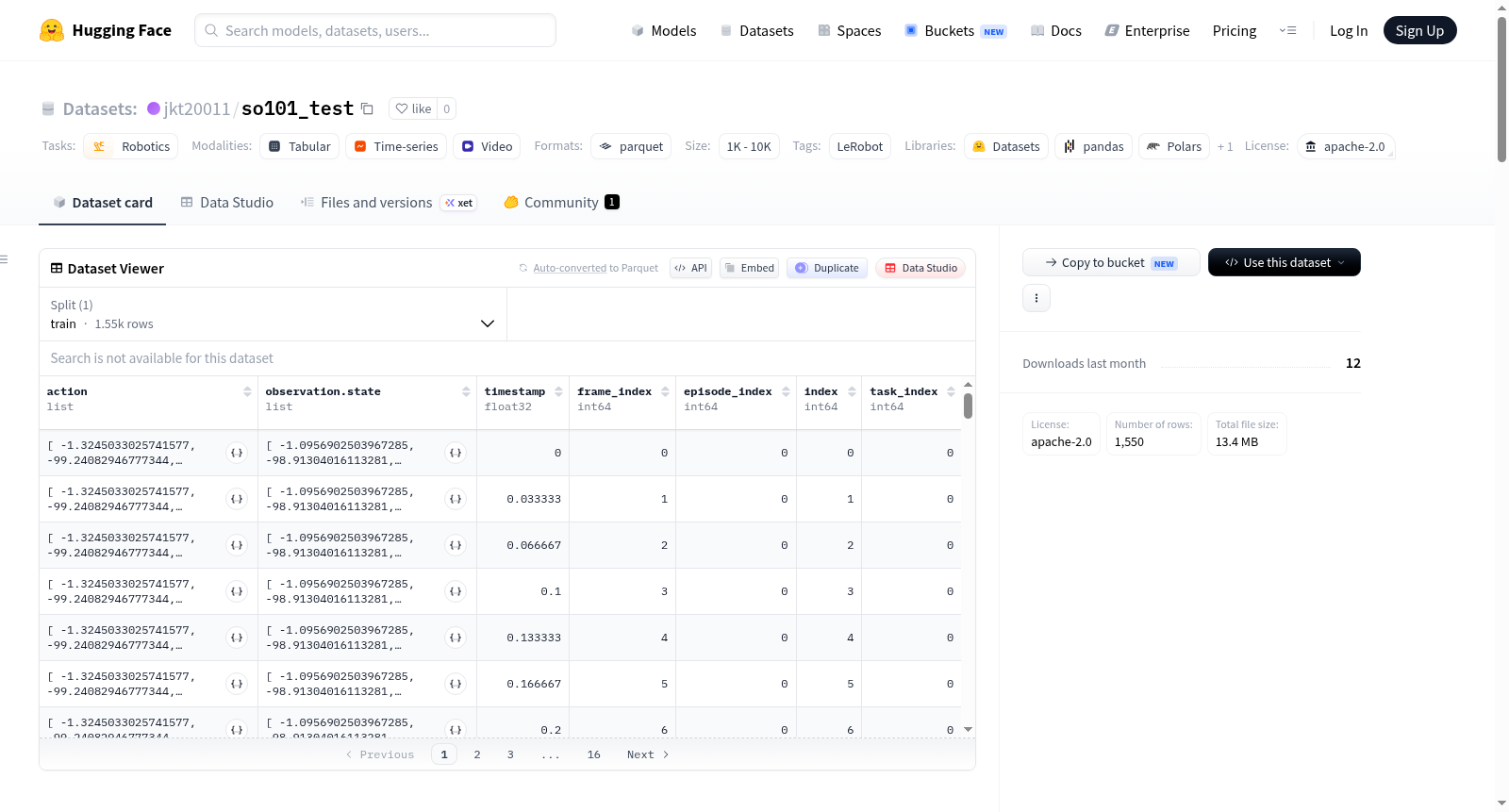The image size is (1509, 812).
Task: Sort by the frame_index column
Action: [665, 391]
